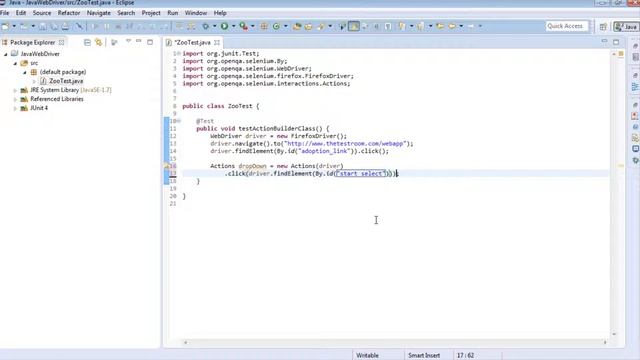The image size is (640, 360).
Task: Click the editor horizontal scrollbar
Action: coord(395,343)
